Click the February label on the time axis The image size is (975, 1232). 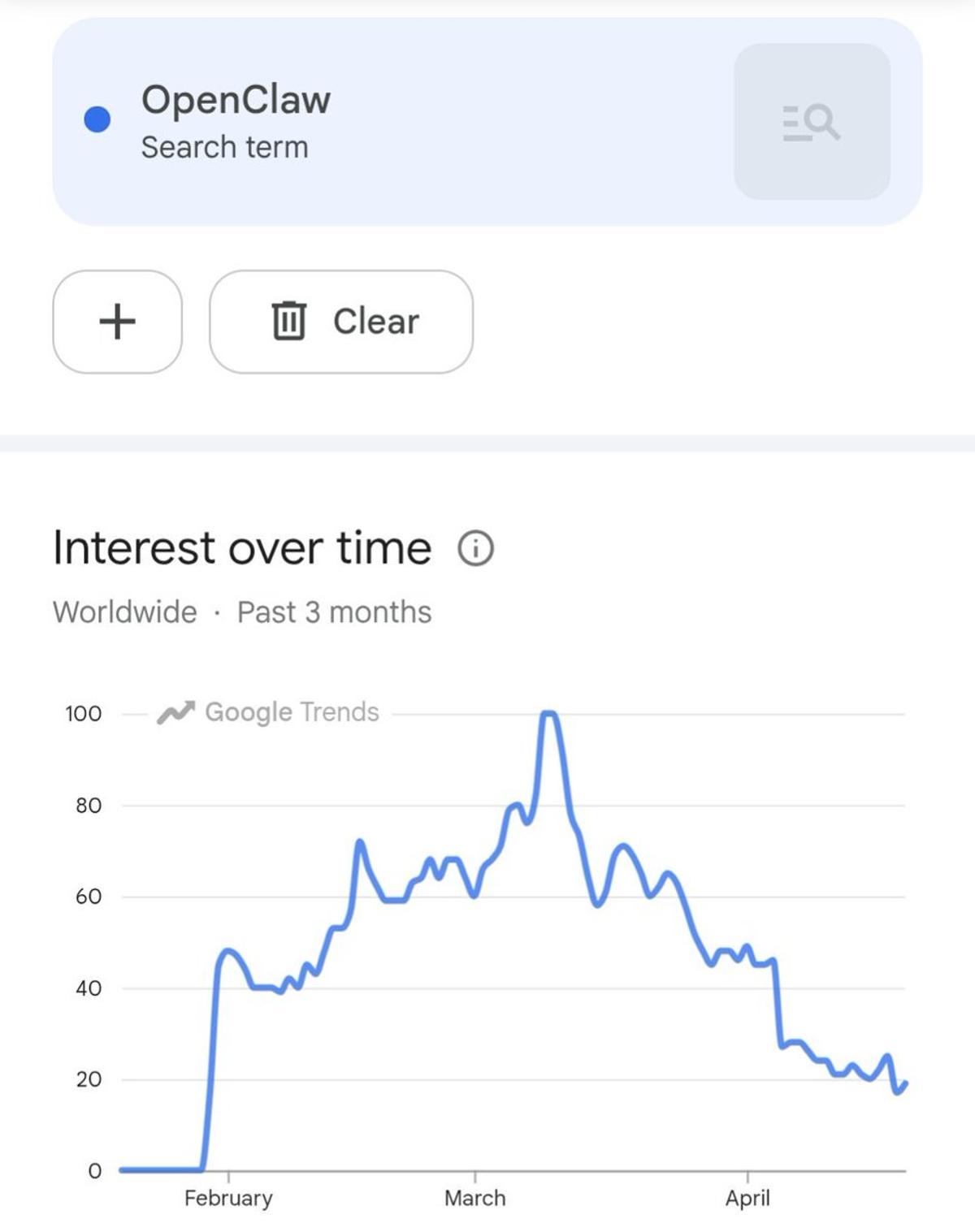pyautogui.click(x=228, y=1198)
